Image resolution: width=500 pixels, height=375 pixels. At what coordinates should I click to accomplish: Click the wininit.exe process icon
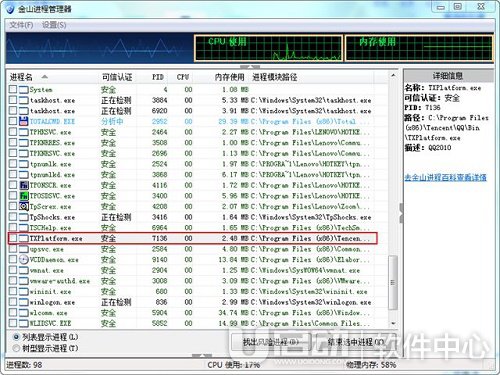24,291
